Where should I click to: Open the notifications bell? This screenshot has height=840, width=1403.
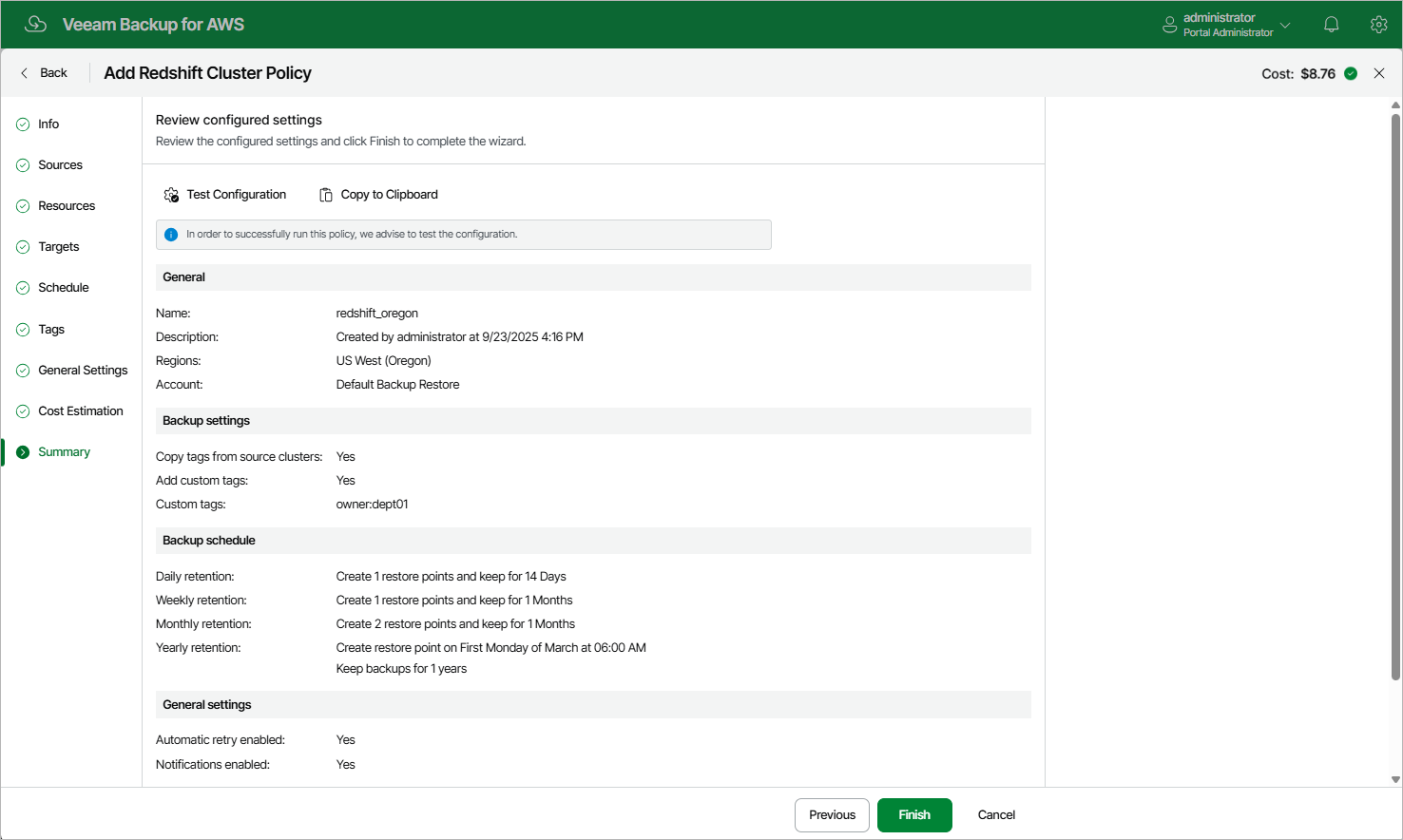1332,25
